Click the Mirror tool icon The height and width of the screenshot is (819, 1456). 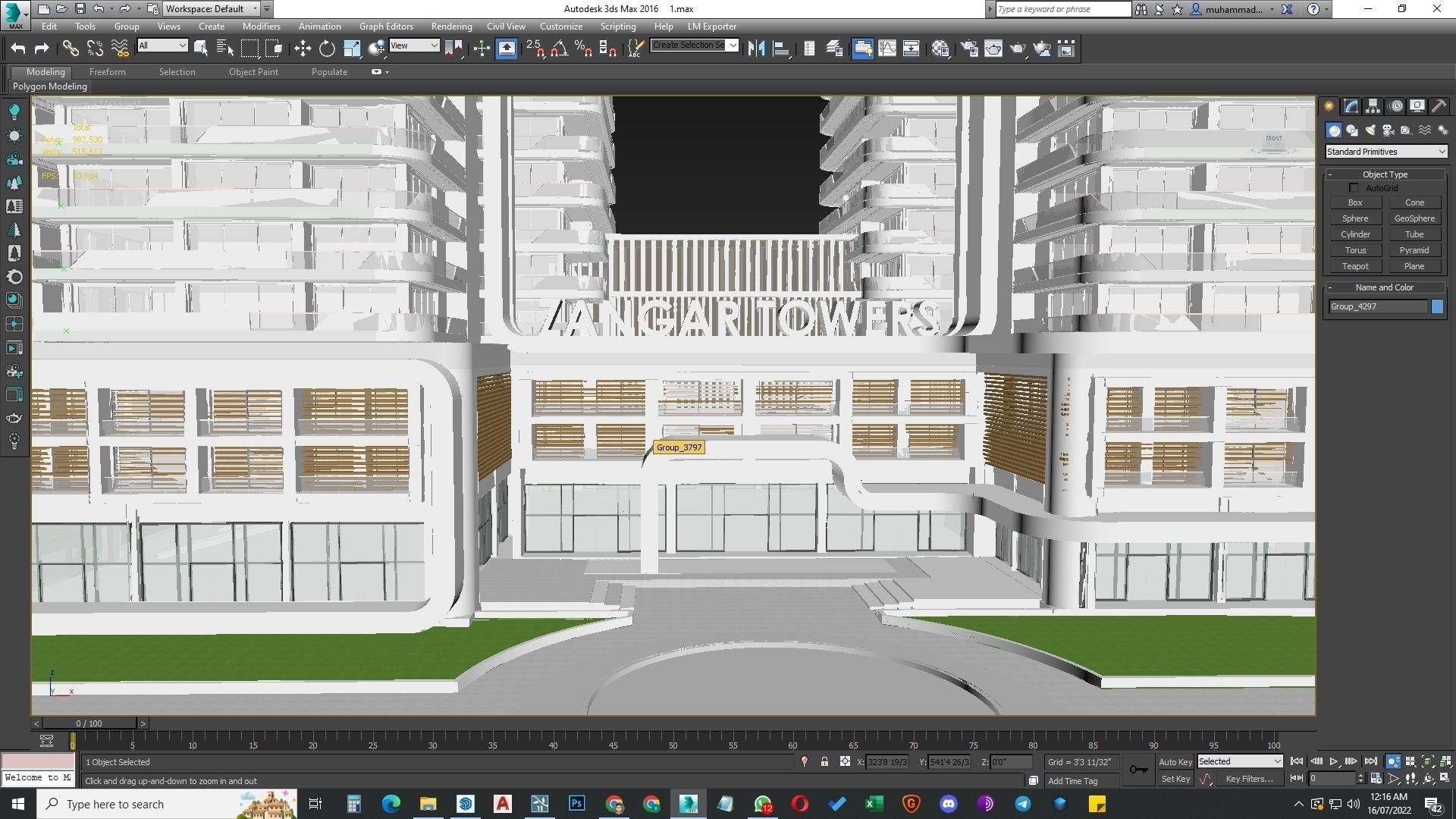[756, 49]
